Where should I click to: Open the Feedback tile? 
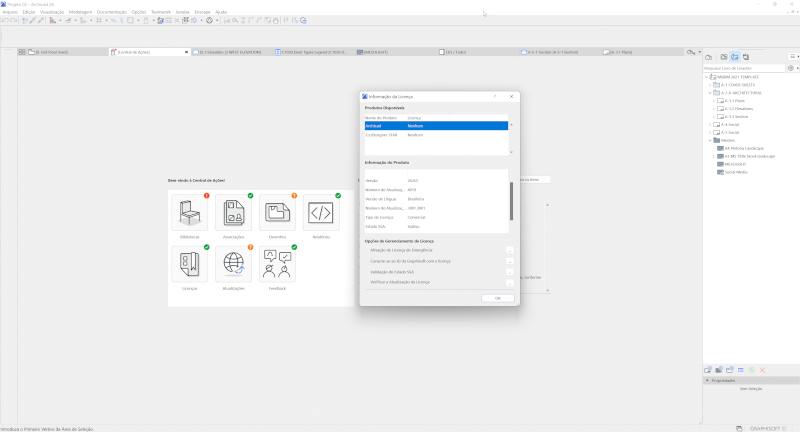coord(277,264)
